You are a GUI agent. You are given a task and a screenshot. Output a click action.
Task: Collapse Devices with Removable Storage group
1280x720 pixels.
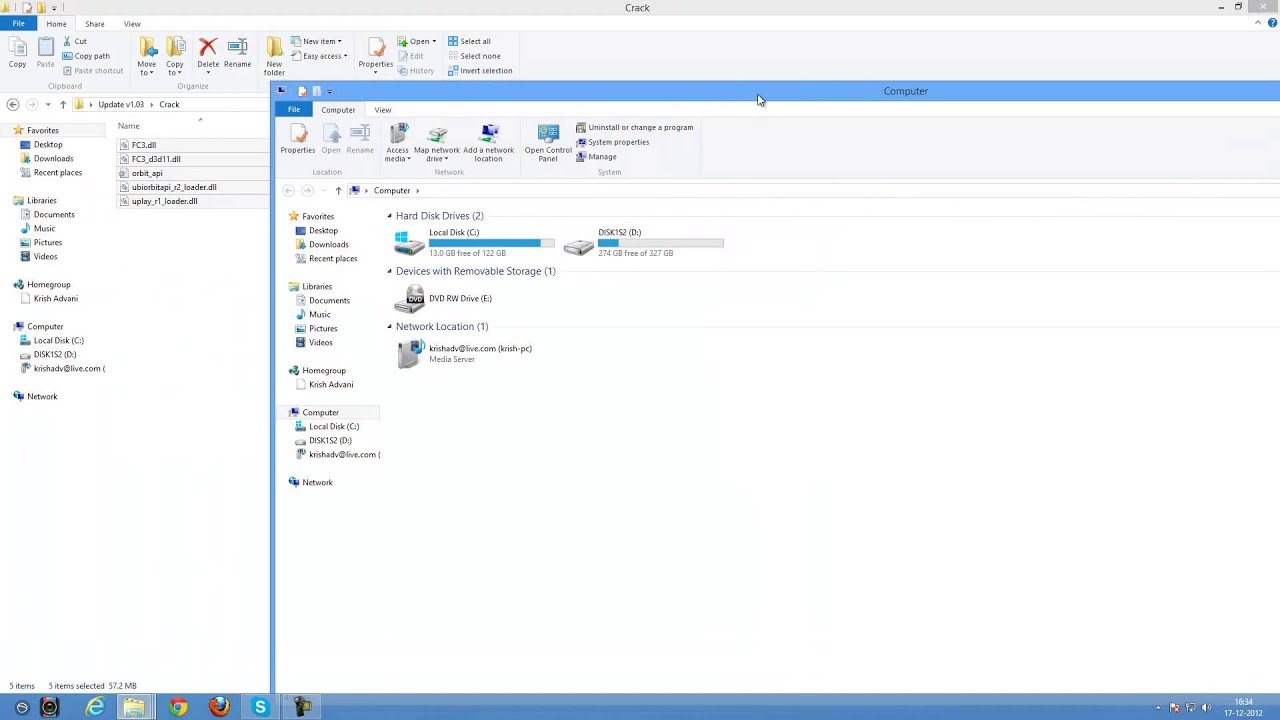[x=390, y=271]
